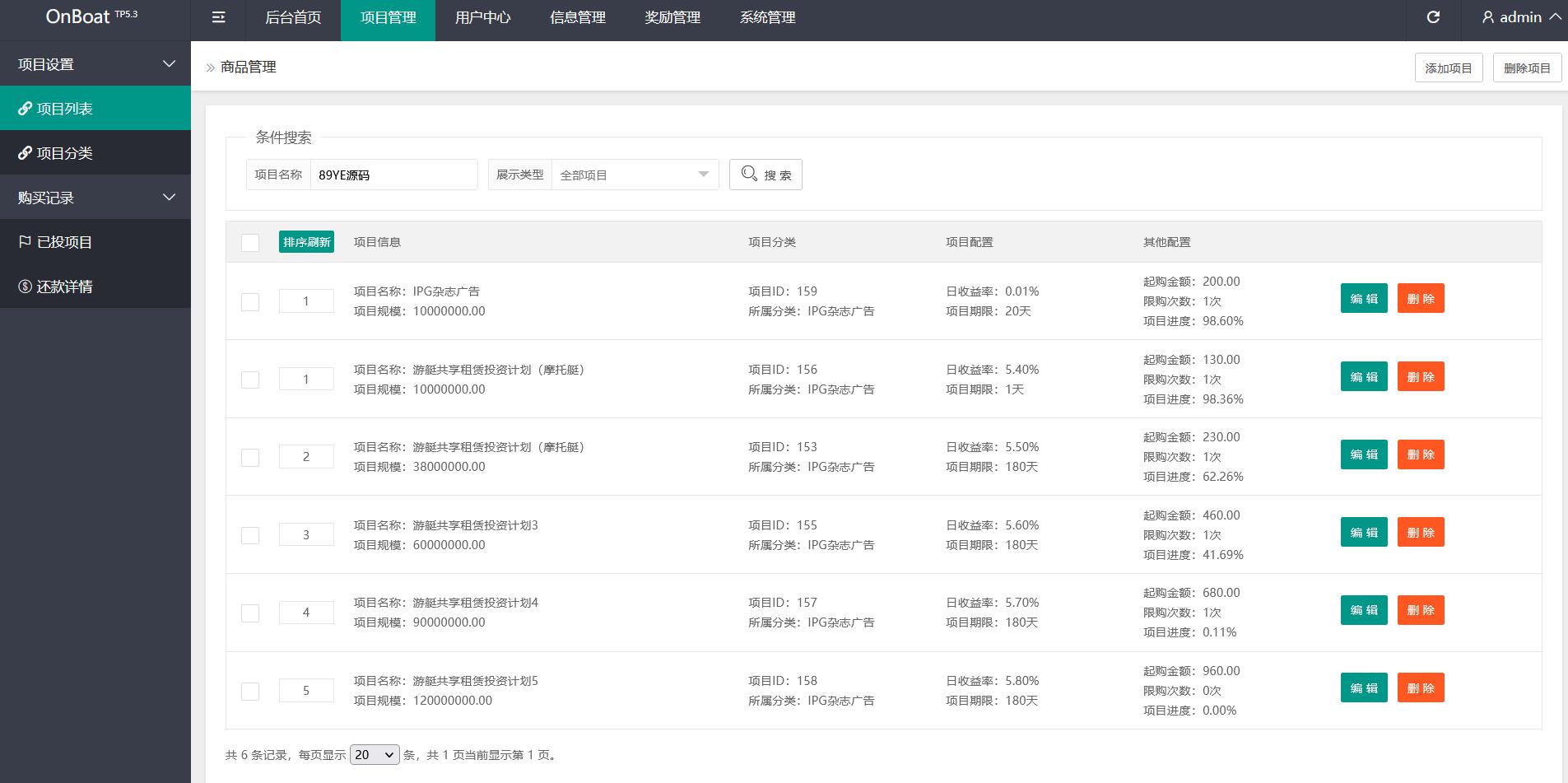Click sort order field for project ID 157
The height and width of the screenshot is (783, 1568).
306,612
